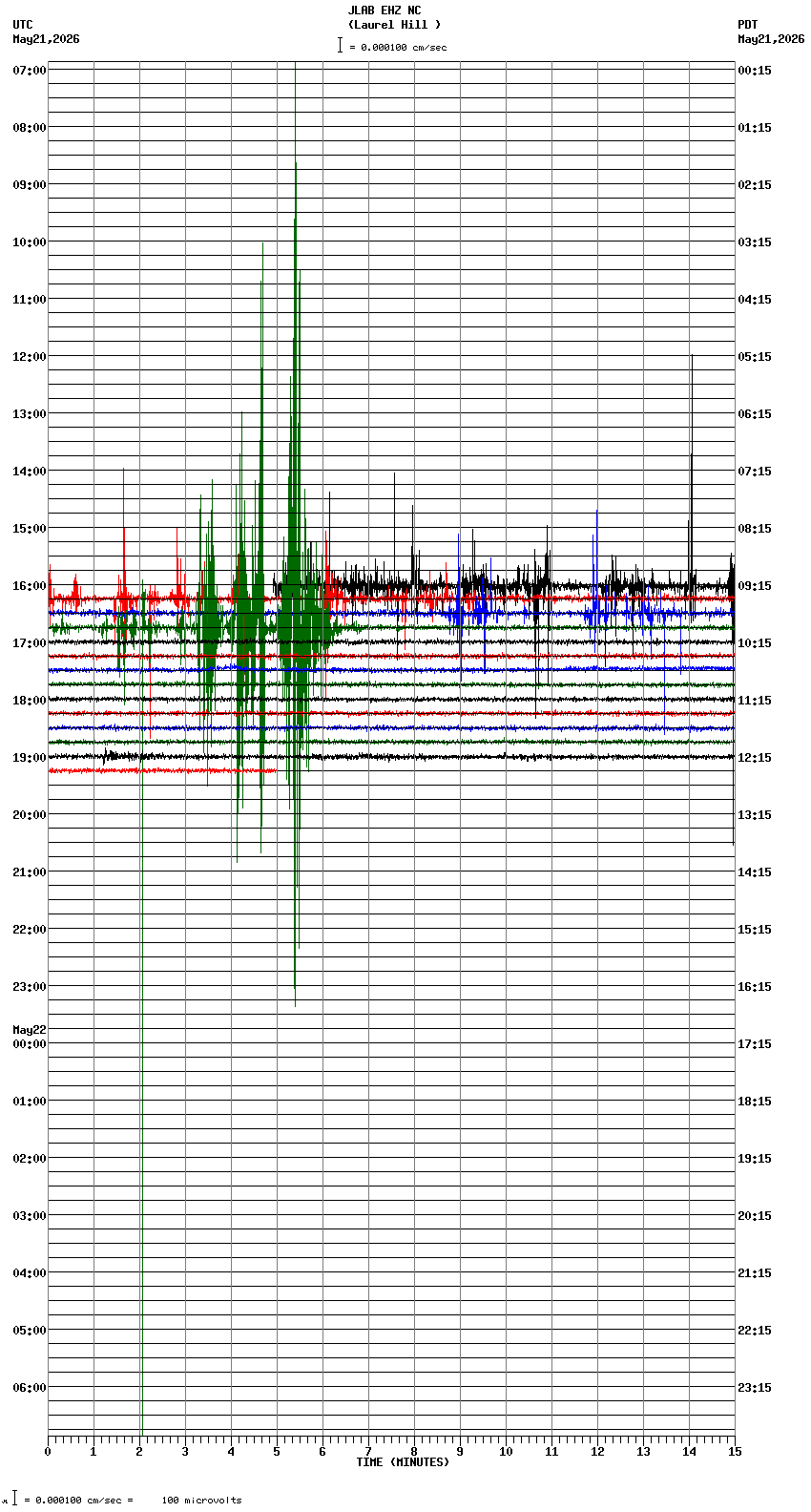Click the 11:00 UTC time label
The height and width of the screenshot is (1512, 811).
point(30,300)
